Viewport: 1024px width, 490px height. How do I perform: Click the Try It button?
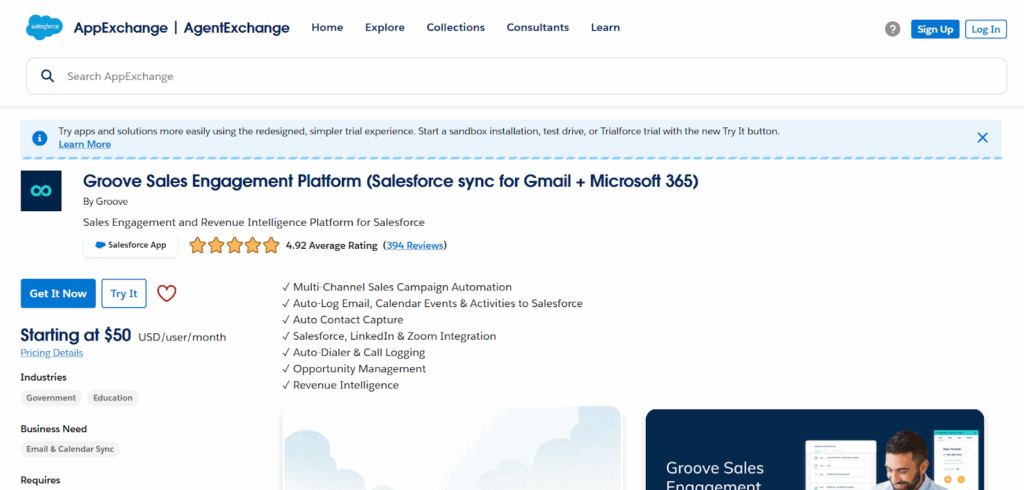tap(124, 293)
